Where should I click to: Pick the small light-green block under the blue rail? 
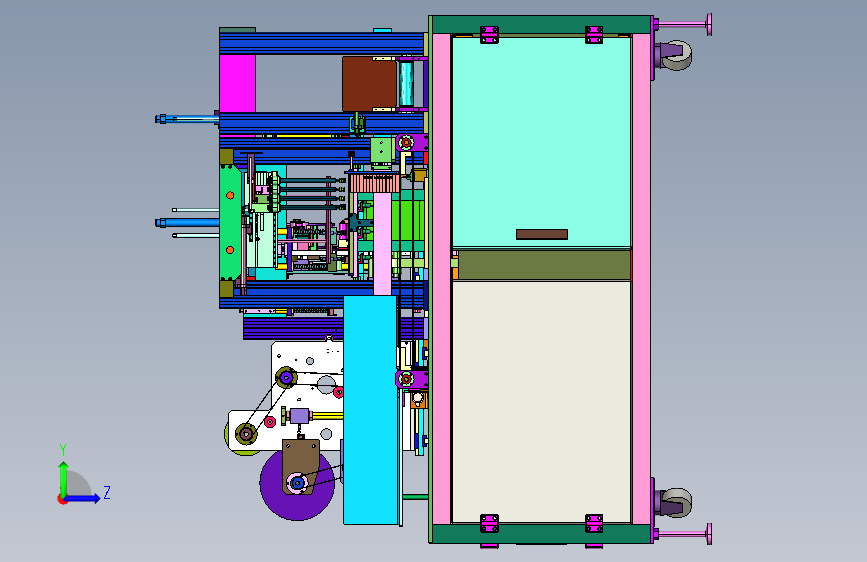click(382, 150)
